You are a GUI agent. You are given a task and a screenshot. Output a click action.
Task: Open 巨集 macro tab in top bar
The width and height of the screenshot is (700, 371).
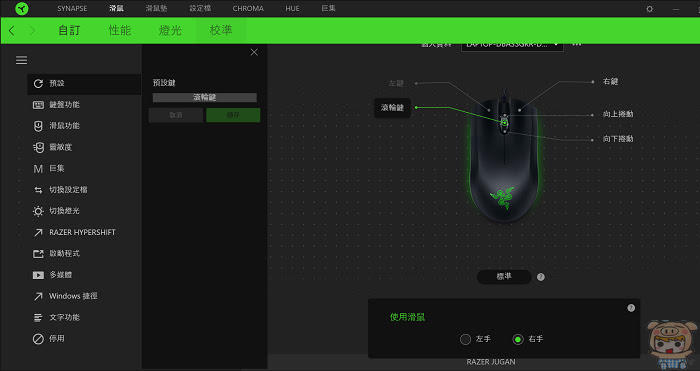329,8
